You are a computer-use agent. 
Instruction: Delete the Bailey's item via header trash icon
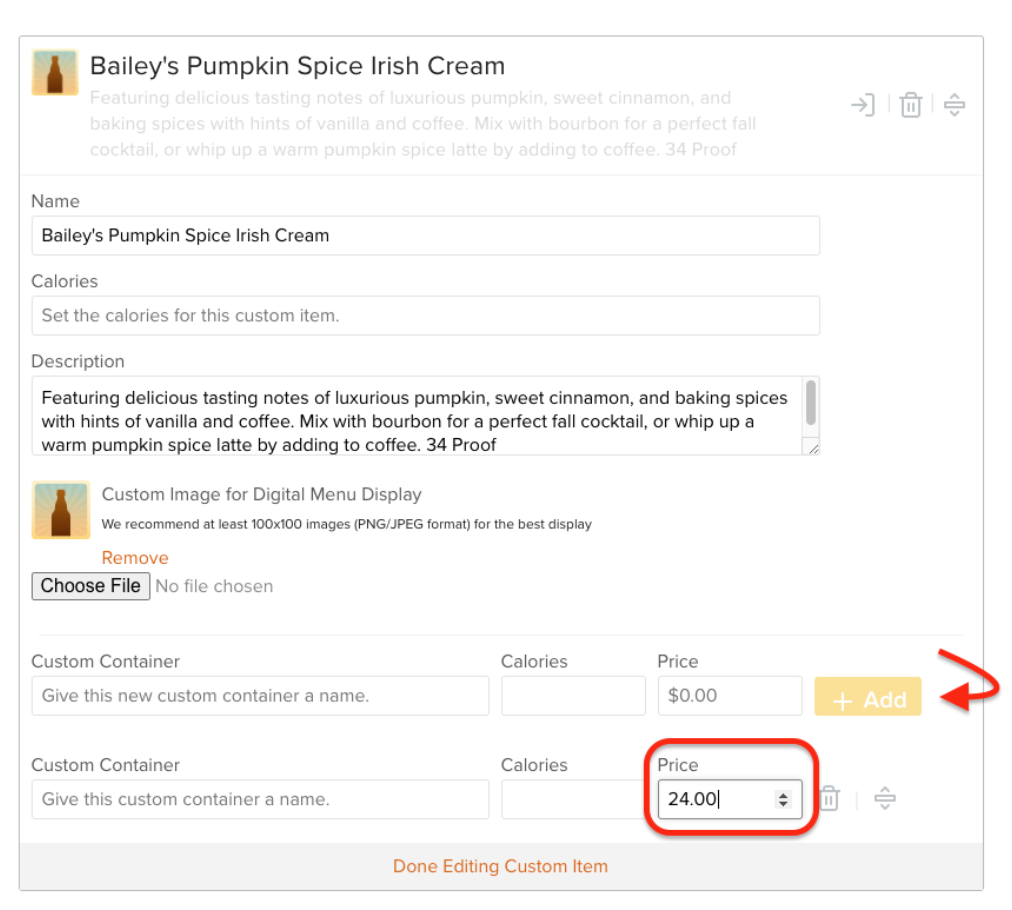tap(911, 105)
